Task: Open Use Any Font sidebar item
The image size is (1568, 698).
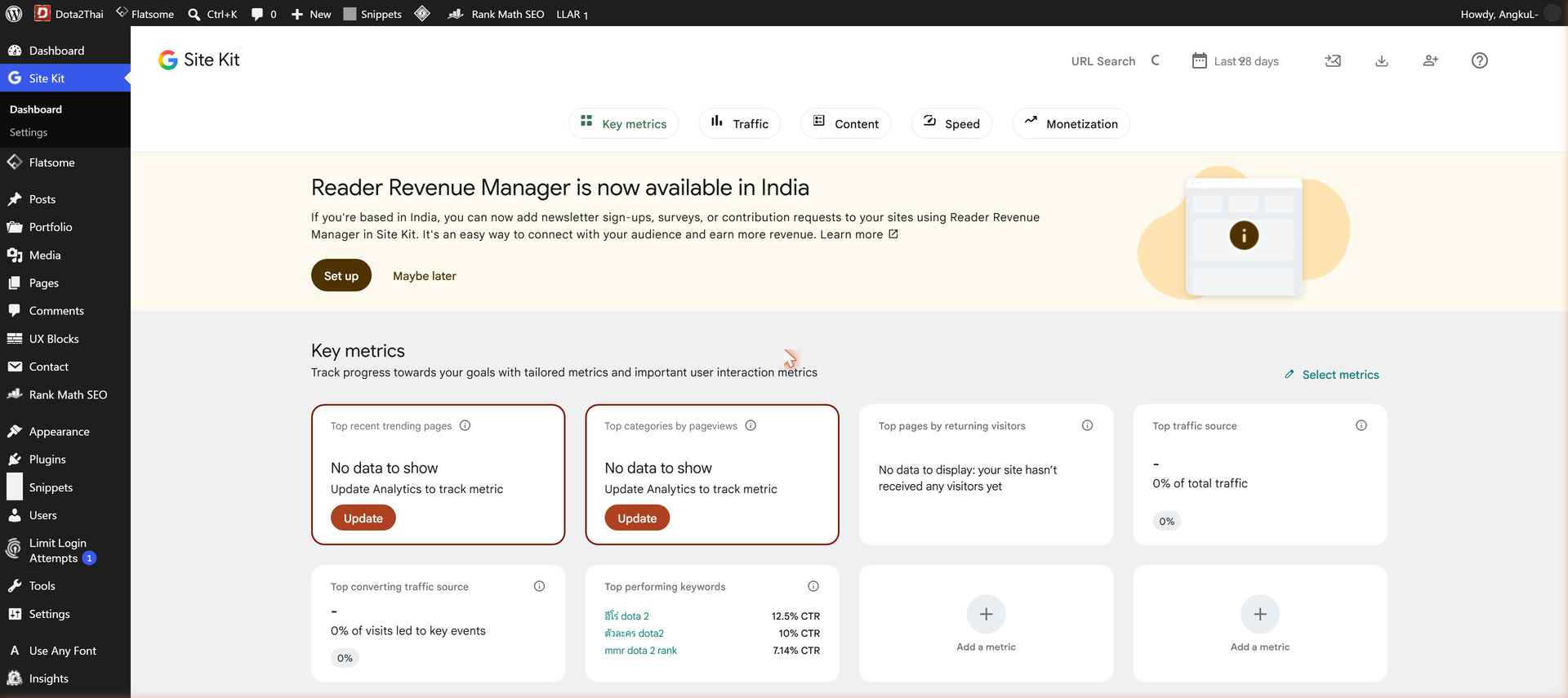Action: coord(65,651)
